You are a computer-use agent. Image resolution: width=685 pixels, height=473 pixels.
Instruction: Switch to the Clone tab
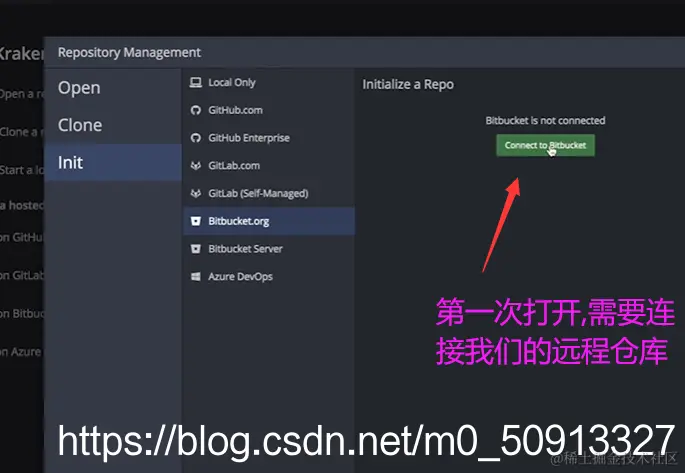pos(113,125)
